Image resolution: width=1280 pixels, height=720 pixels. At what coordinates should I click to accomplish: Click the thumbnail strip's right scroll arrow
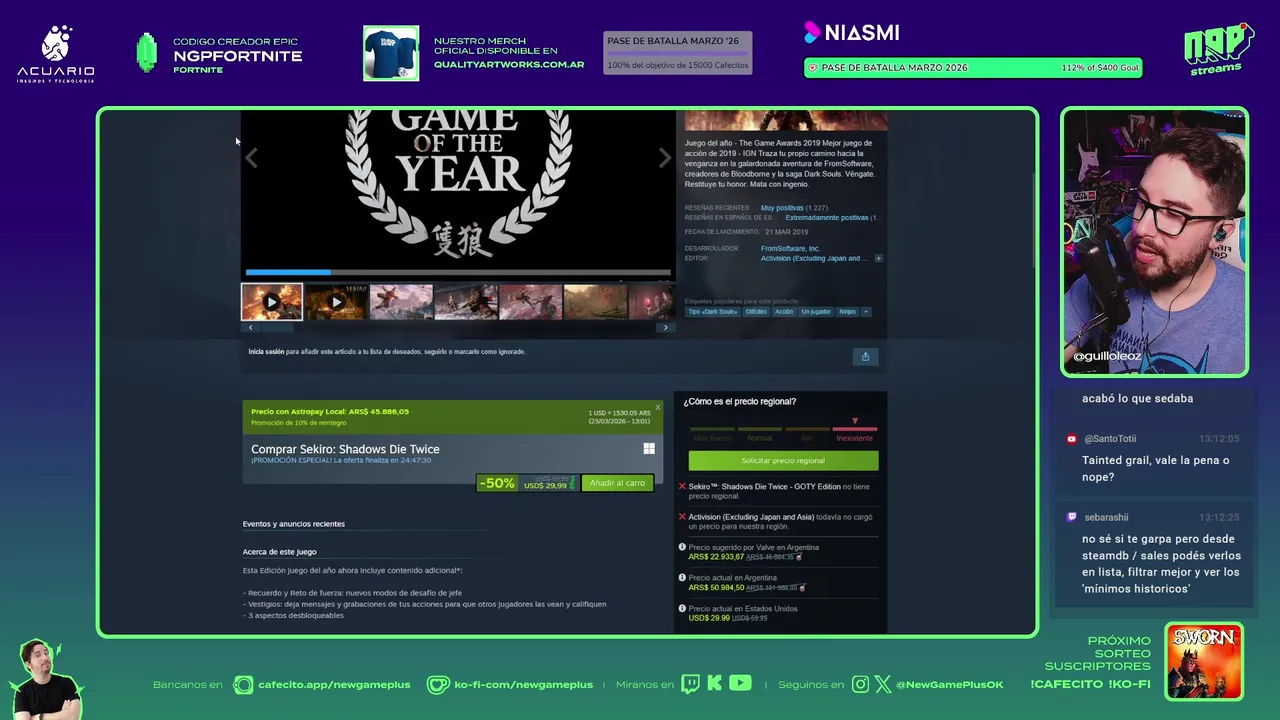665,328
